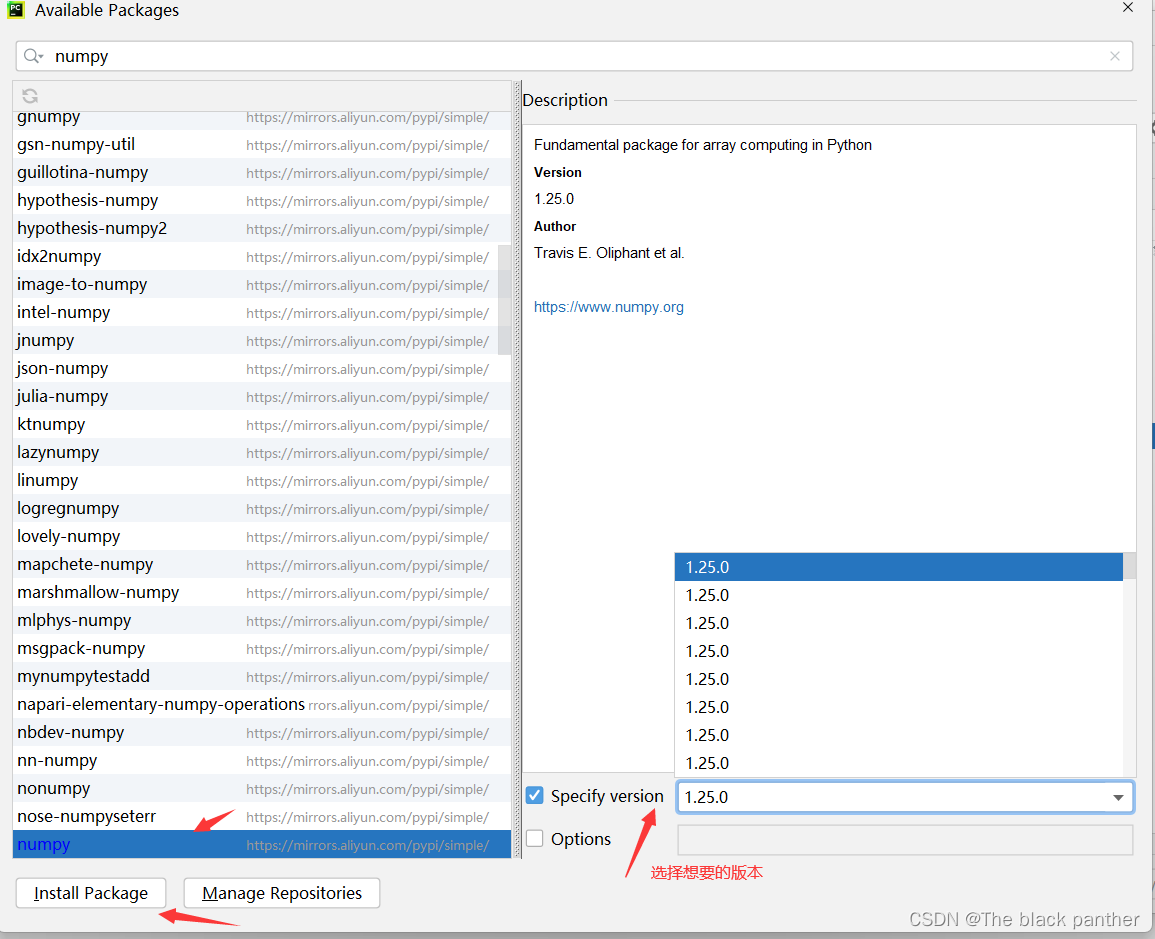Select gsn-numpy-util in the package list

pos(261,144)
